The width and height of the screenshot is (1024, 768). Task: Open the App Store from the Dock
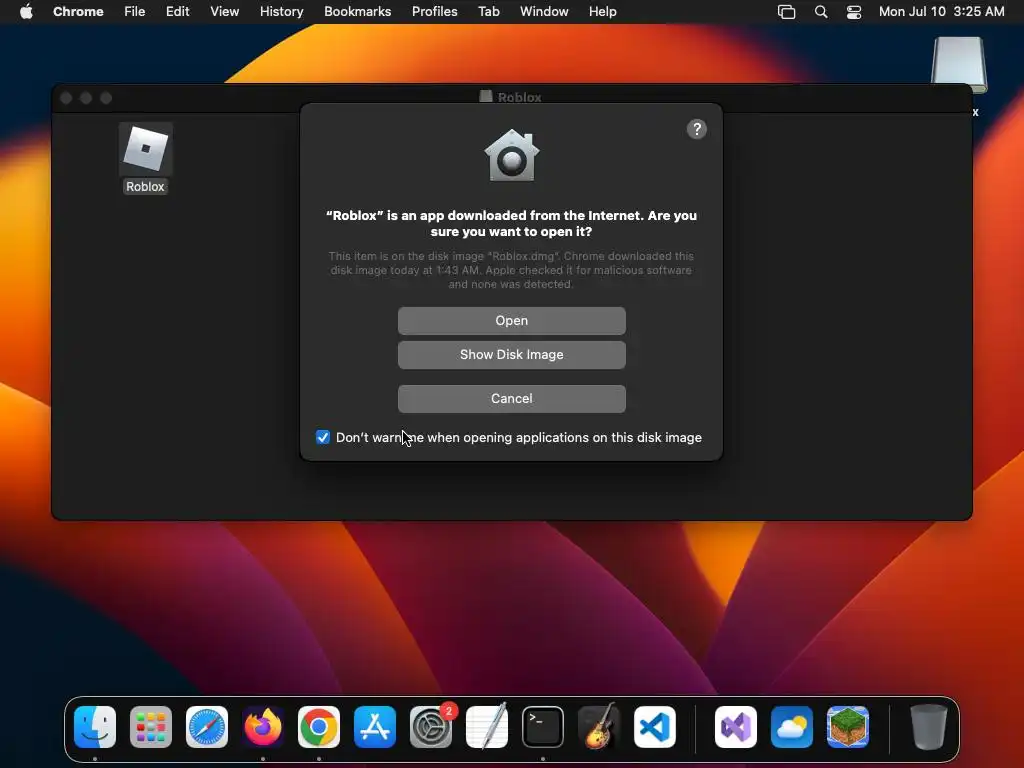(x=375, y=727)
